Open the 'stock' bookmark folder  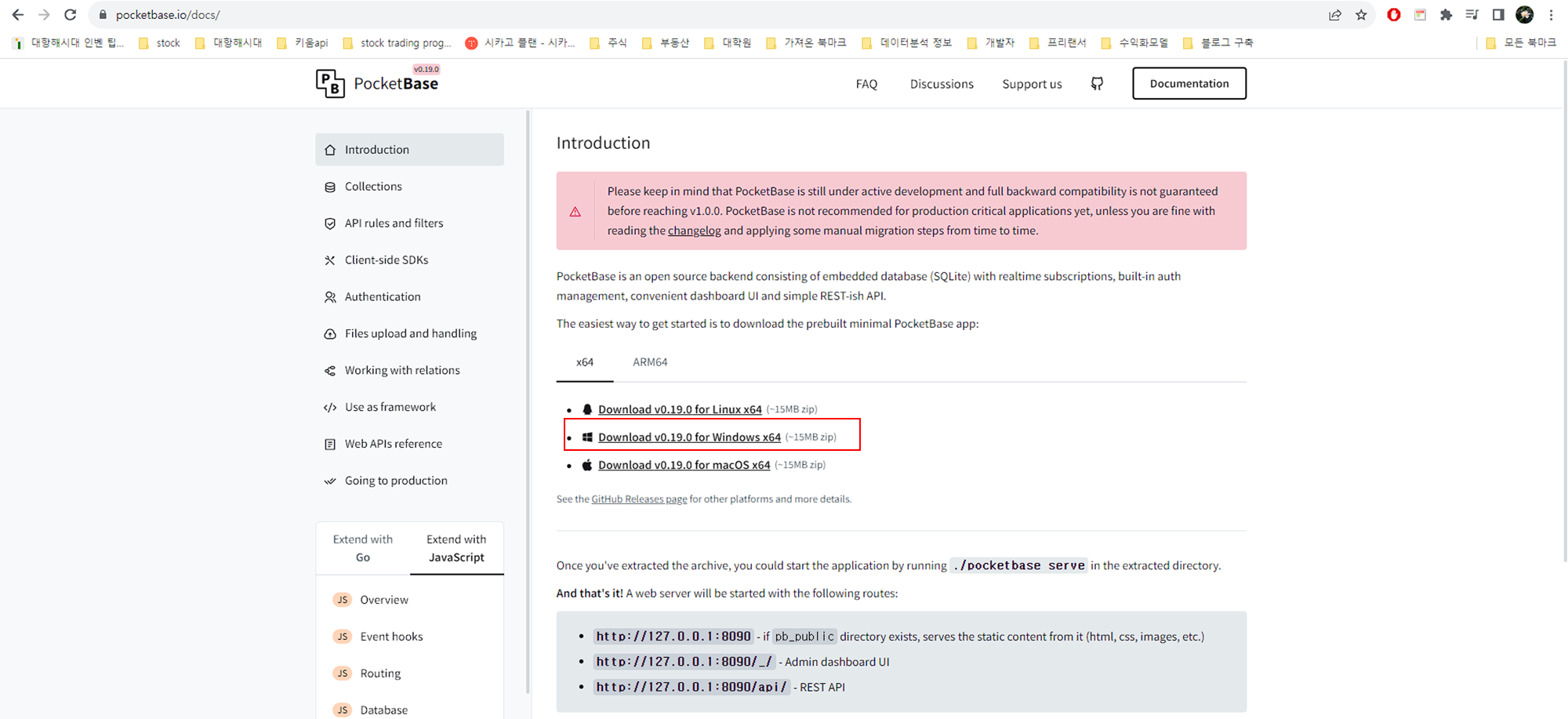click(159, 43)
